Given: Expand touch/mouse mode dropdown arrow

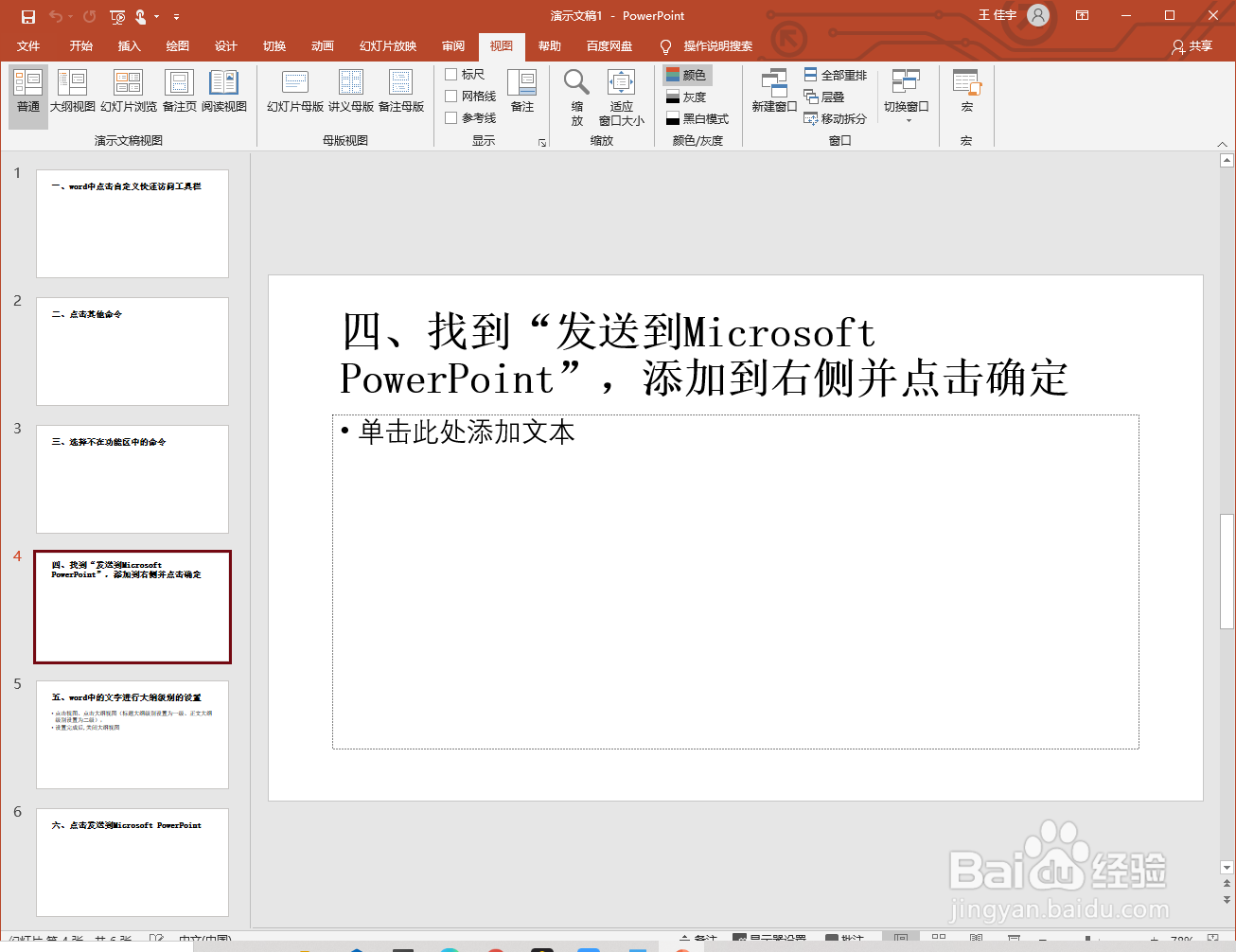Looking at the screenshot, I should pyautogui.click(x=157, y=16).
